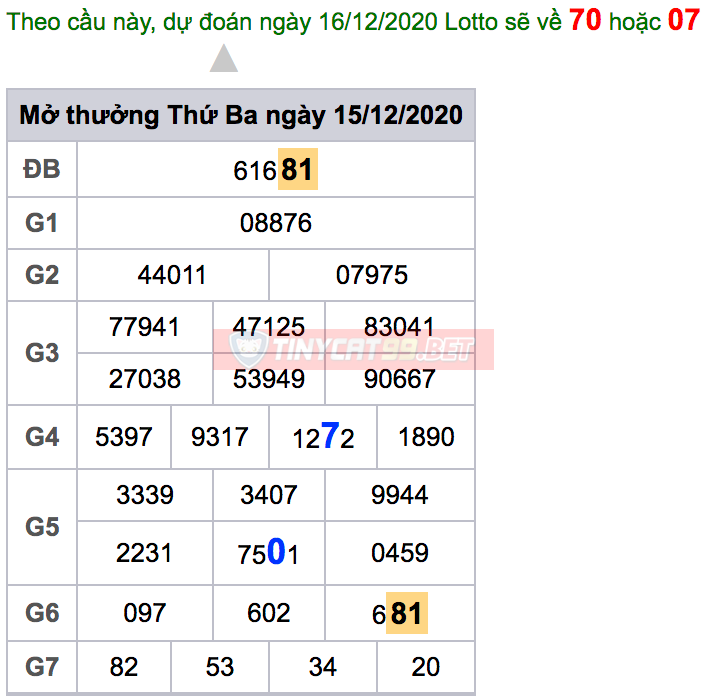Click the G4 result 5397
Screen dimensions: 706x698
124,437
